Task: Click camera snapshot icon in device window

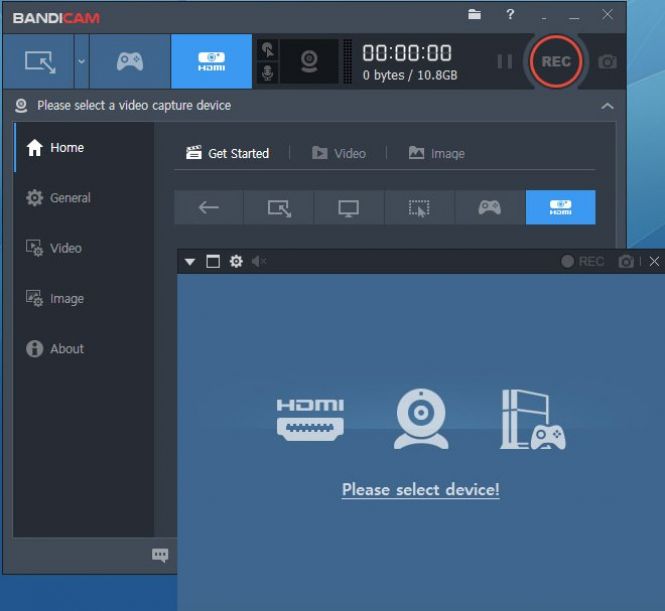Action: coord(626,262)
